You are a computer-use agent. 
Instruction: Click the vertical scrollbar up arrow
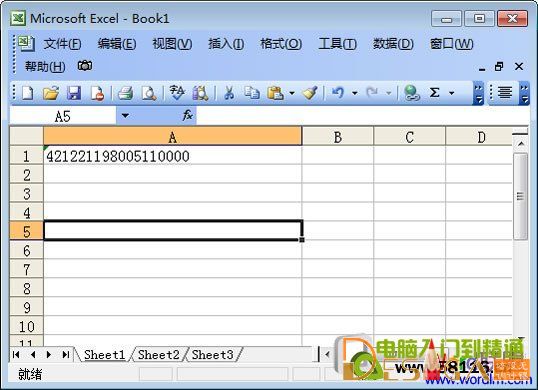point(520,143)
